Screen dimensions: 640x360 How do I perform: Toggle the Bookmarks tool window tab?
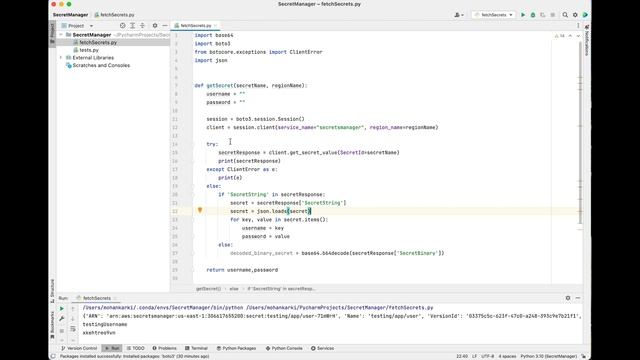[x=52, y=324]
